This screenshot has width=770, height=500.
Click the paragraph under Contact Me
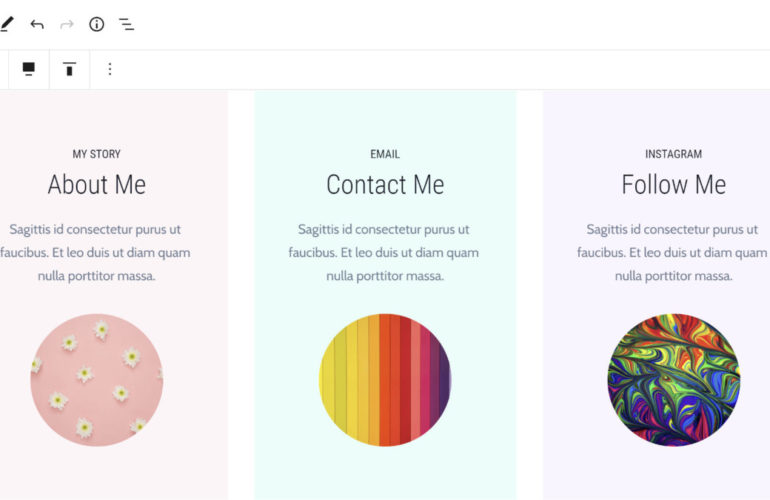tap(385, 252)
